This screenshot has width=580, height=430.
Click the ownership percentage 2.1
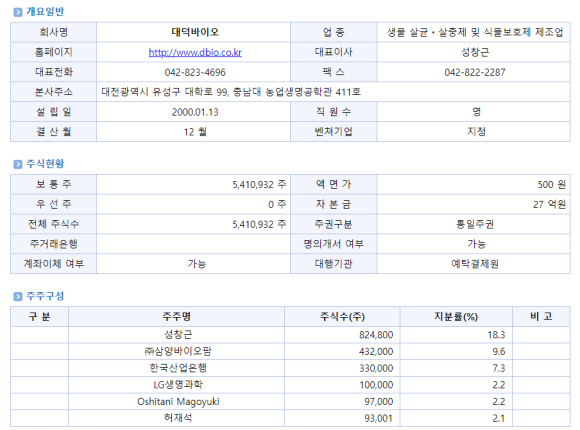pos(499,418)
